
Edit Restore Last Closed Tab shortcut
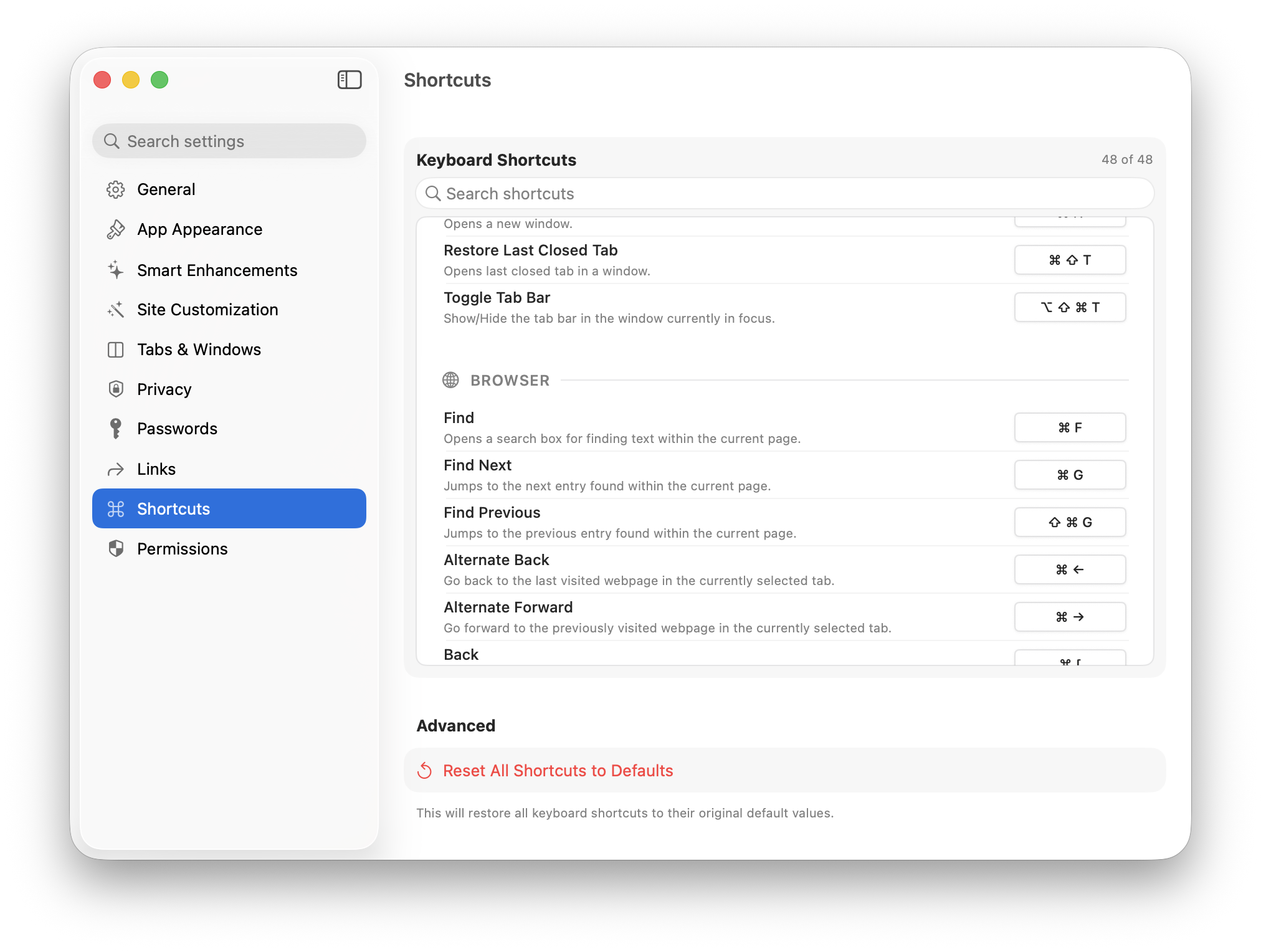[x=1069, y=260]
